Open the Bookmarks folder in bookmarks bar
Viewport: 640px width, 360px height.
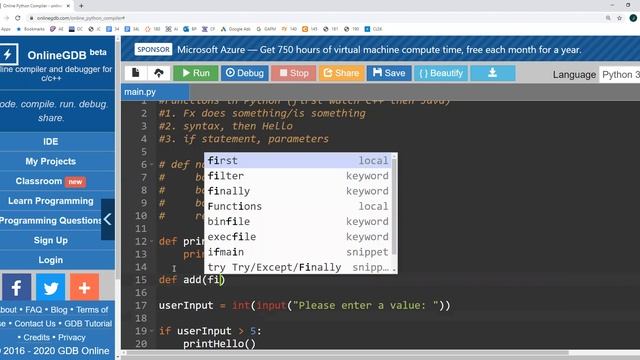click(x=31, y=29)
